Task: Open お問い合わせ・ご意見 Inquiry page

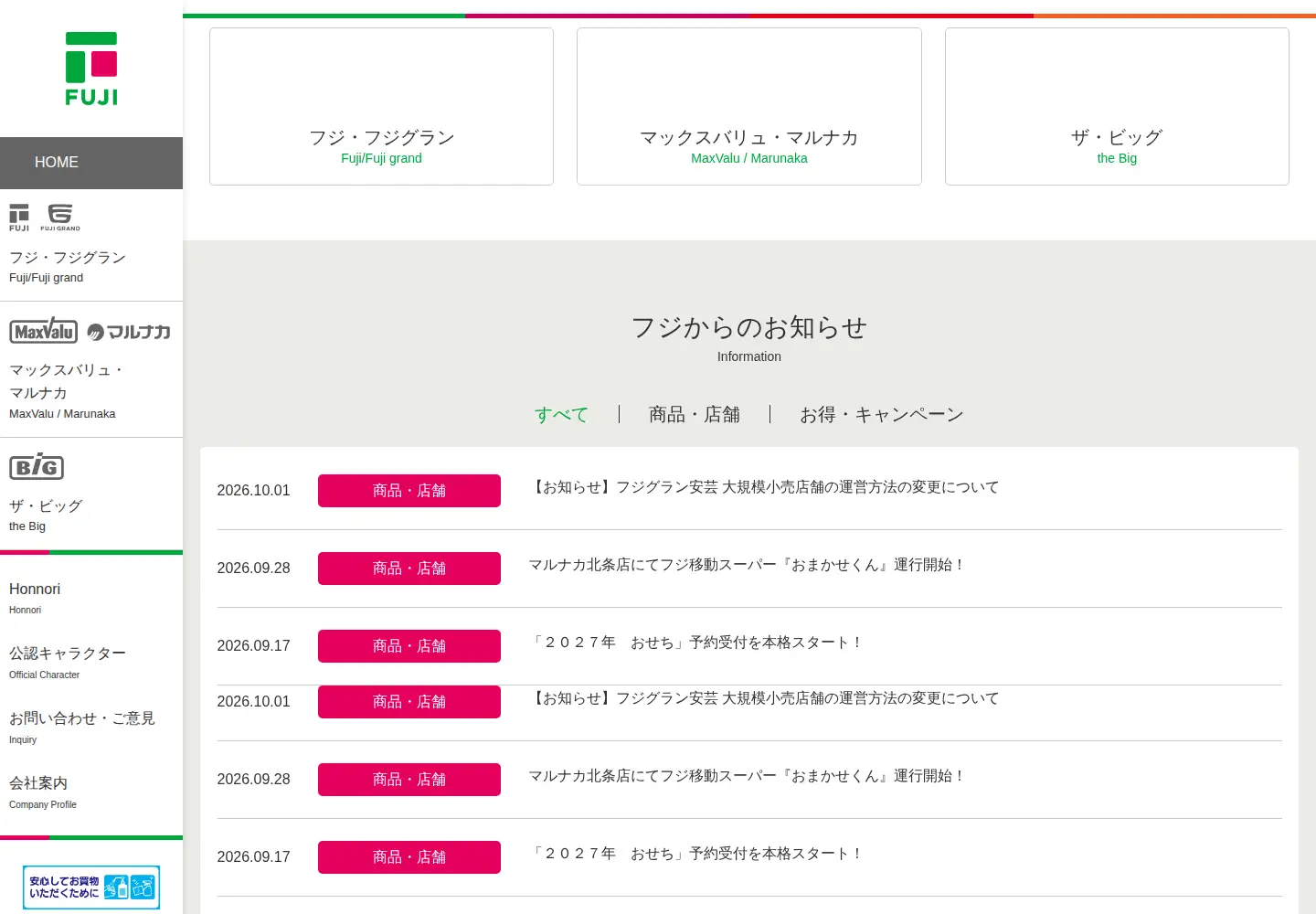Action: click(82, 728)
